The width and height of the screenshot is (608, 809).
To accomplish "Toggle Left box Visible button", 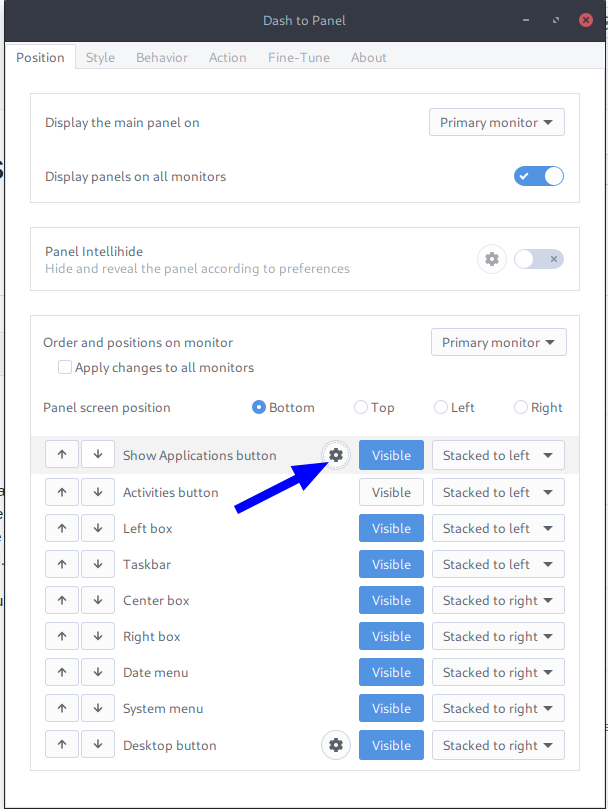I will (x=391, y=528).
